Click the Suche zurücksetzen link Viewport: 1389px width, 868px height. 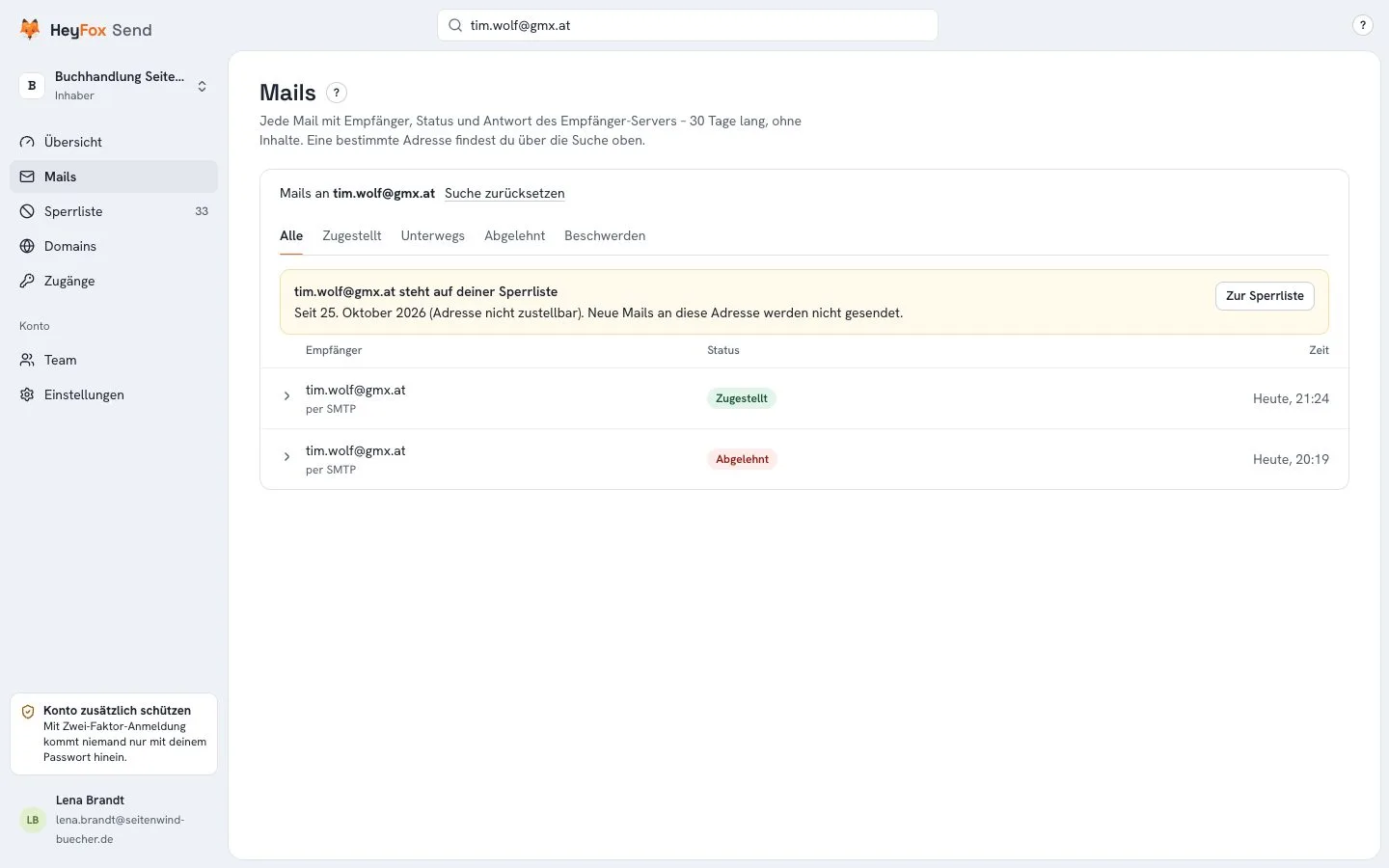coord(504,193)
